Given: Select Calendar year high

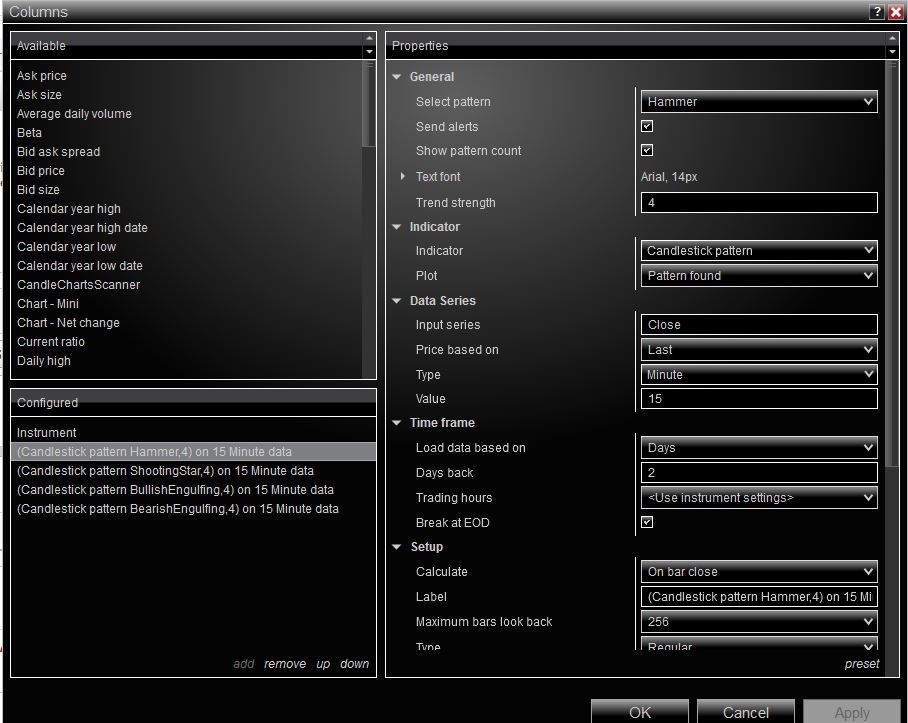Looking at the screenshot, I should click(69, 209).
